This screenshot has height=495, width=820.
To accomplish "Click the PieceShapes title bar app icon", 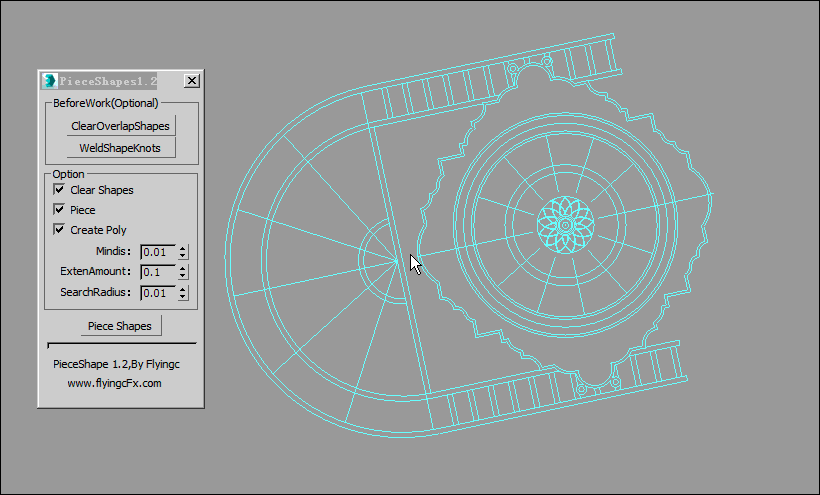I will tap(50, 80).
